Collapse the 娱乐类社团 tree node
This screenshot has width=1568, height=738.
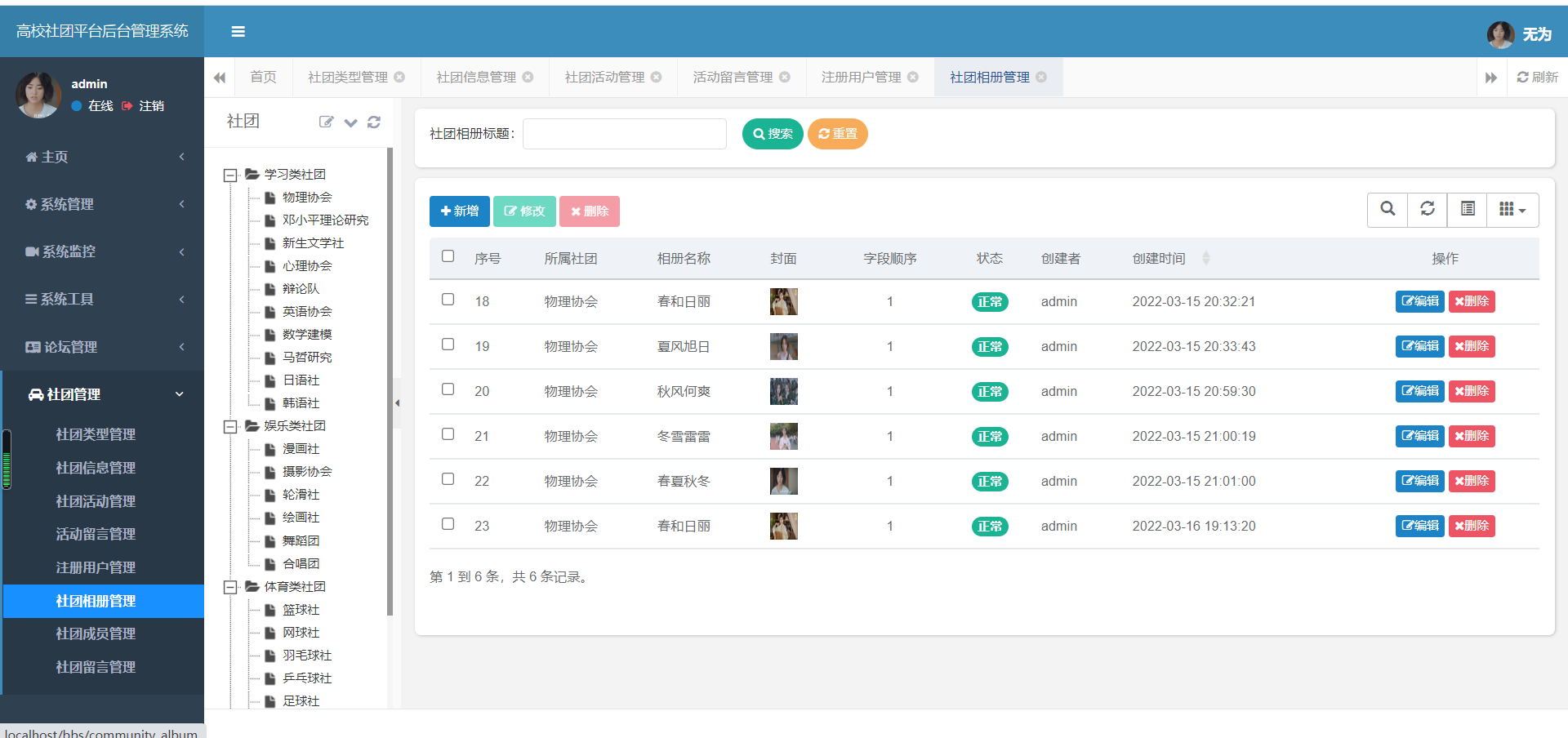(x=230, y=426)
